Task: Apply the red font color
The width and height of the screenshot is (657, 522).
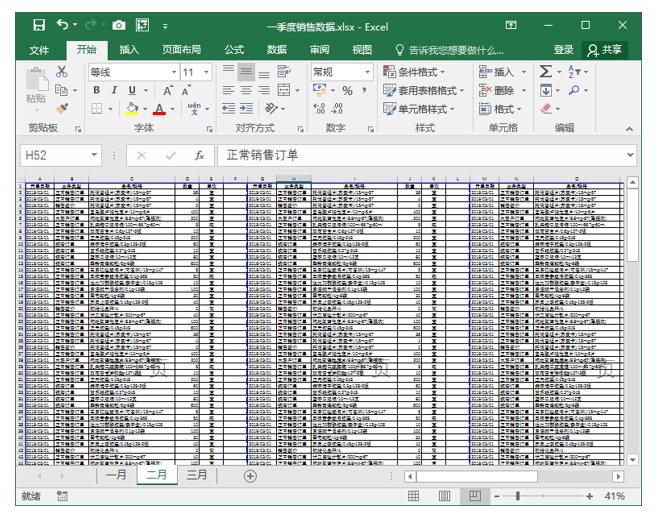Action: [159, 109]
